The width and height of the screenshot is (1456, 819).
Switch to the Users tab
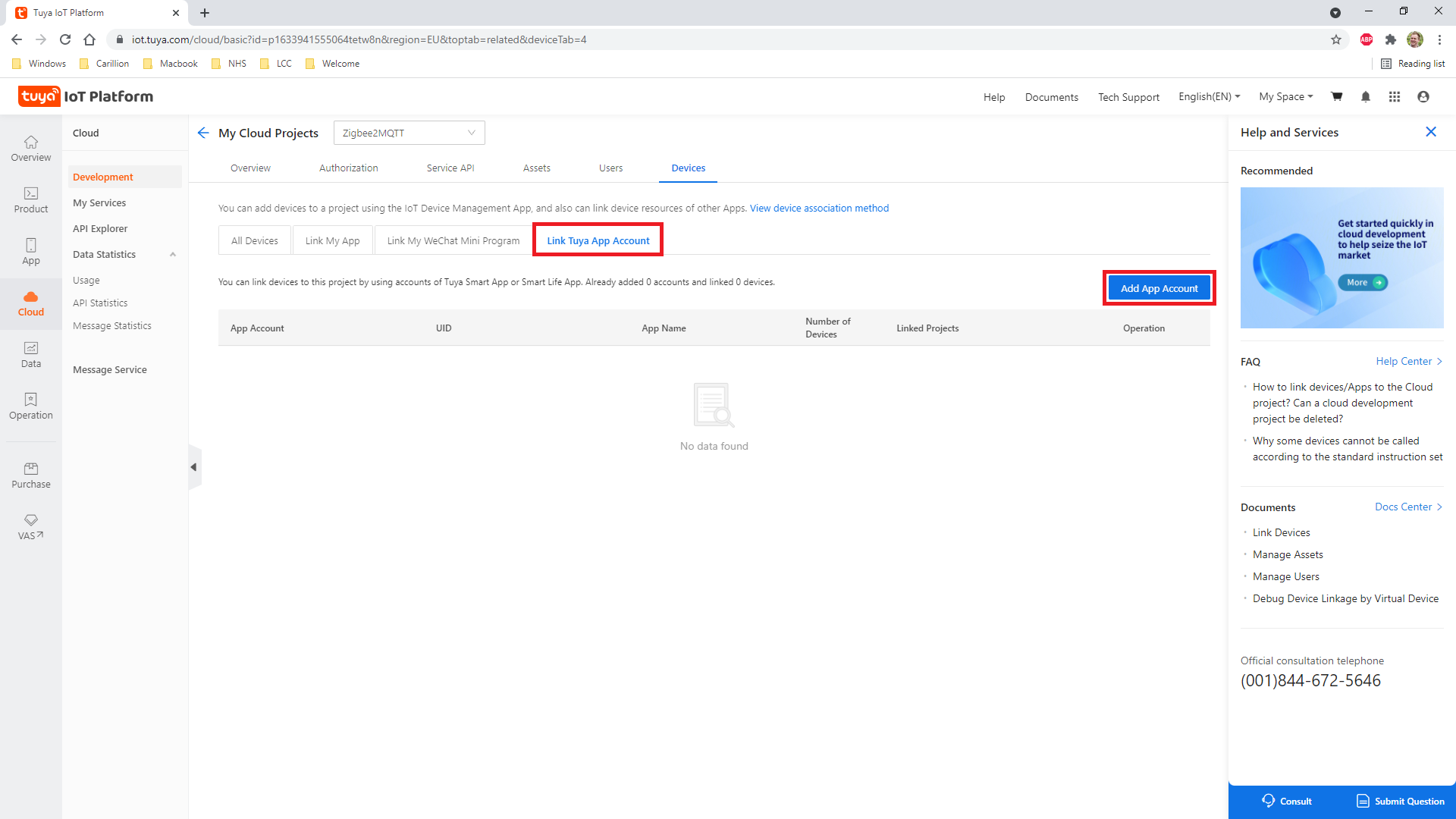coord(610,168)
